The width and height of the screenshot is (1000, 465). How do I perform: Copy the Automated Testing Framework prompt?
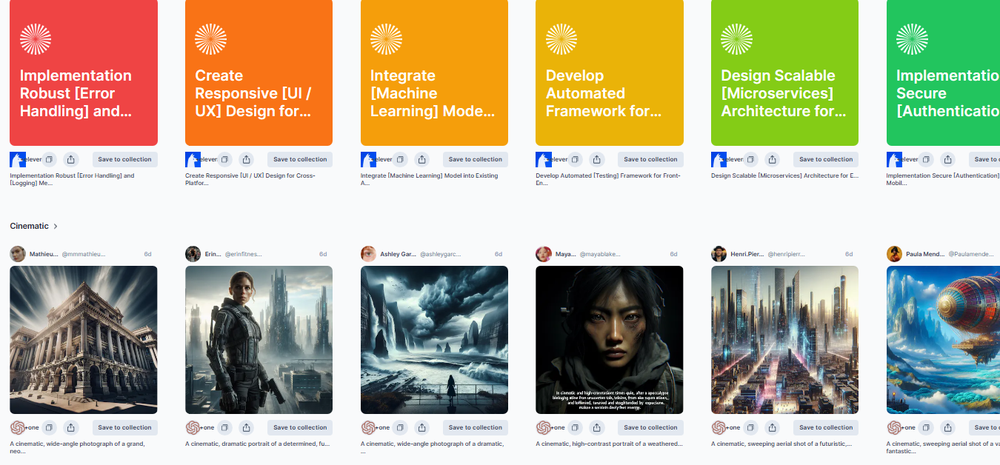point(575,159)
